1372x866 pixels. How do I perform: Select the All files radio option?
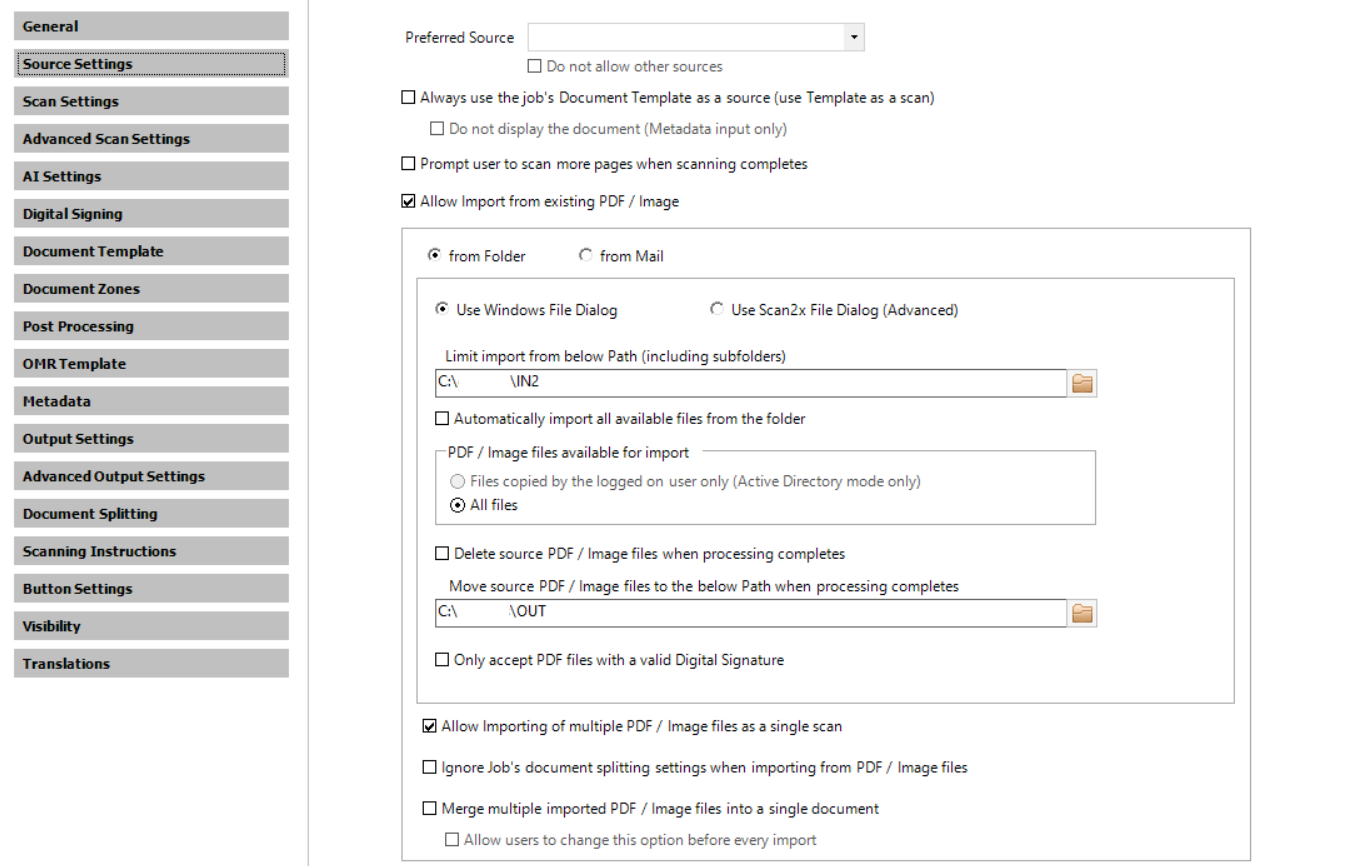457,506
